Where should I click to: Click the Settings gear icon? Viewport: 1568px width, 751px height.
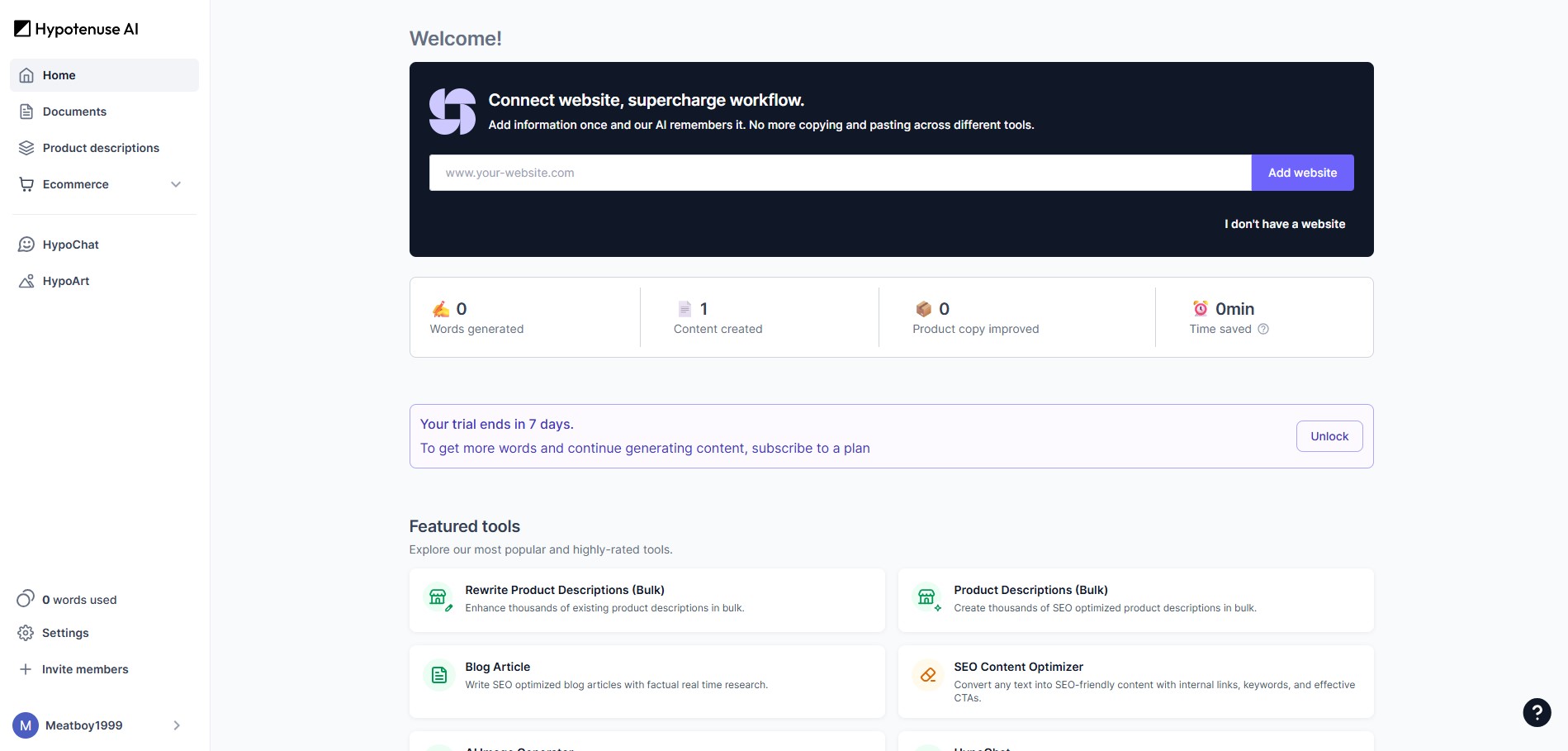click(26, 633)
